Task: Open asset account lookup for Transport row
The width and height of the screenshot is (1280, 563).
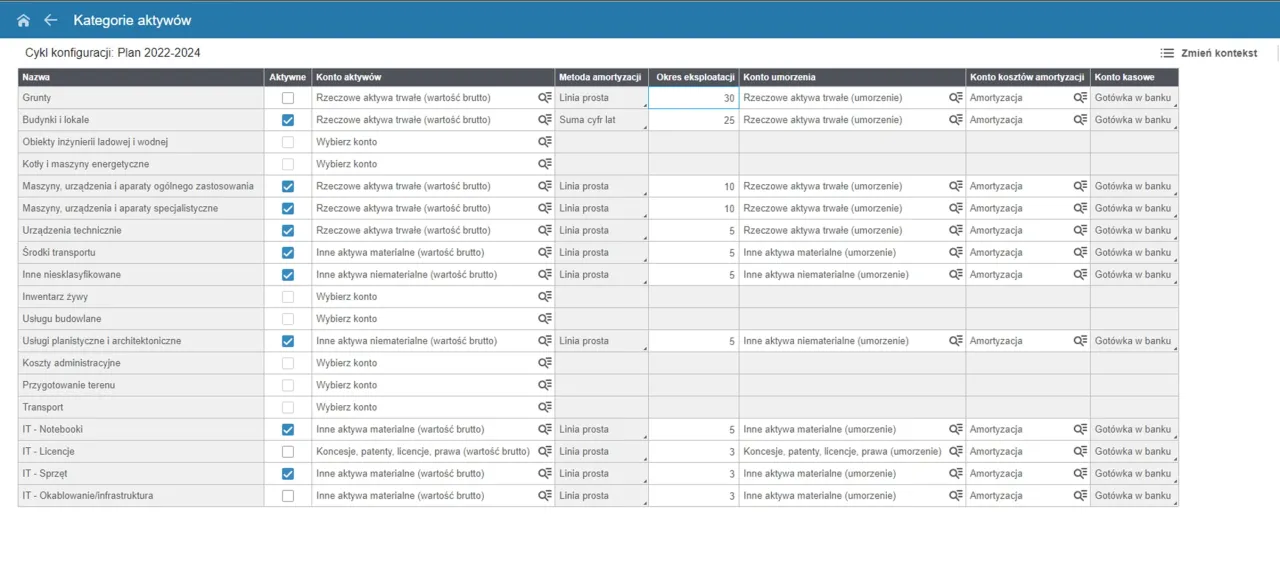Action: pos(545,407)
